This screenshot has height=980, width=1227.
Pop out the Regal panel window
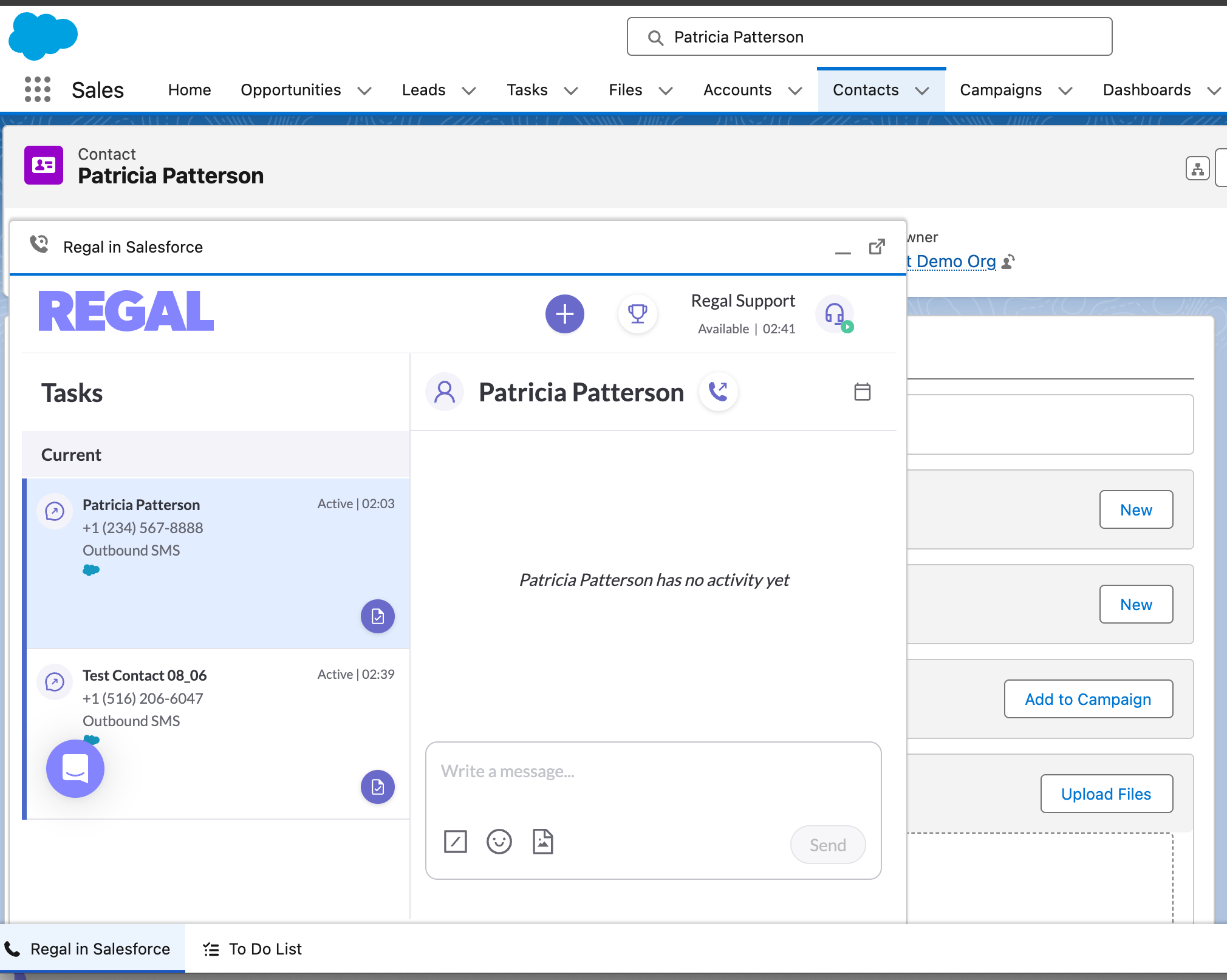[x=877, y=247]
